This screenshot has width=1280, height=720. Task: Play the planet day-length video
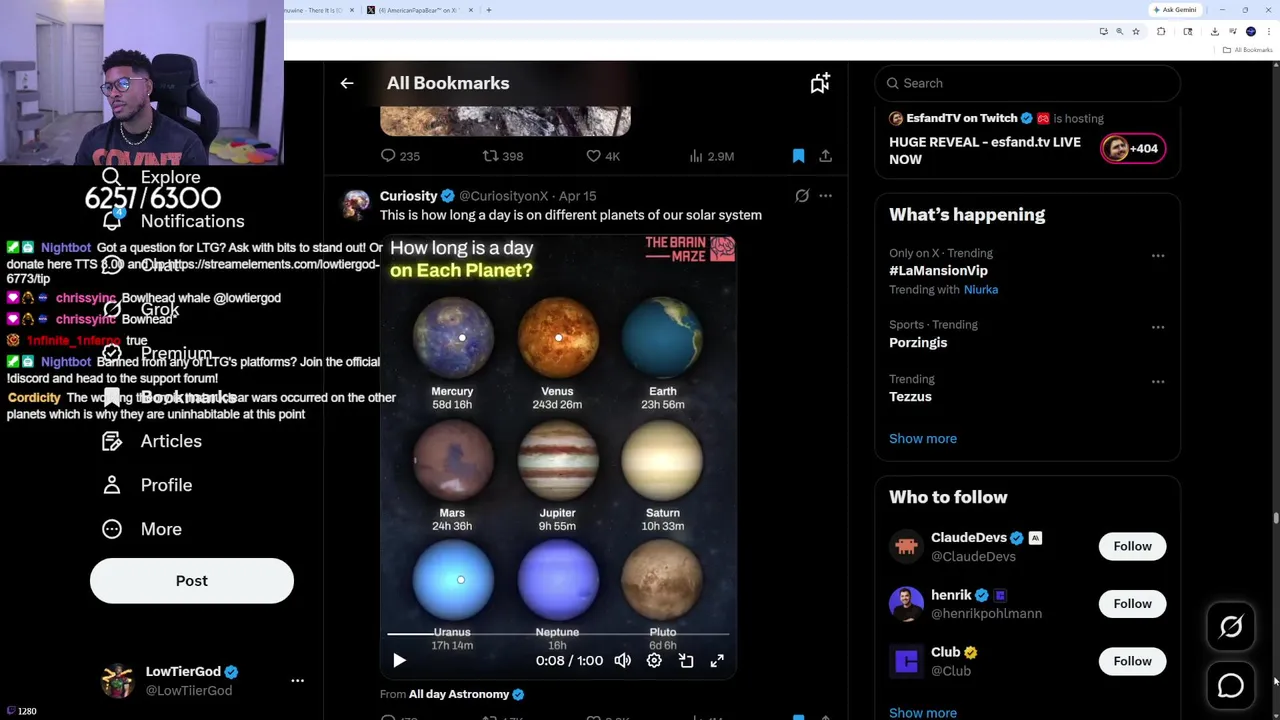pos(399,661)
